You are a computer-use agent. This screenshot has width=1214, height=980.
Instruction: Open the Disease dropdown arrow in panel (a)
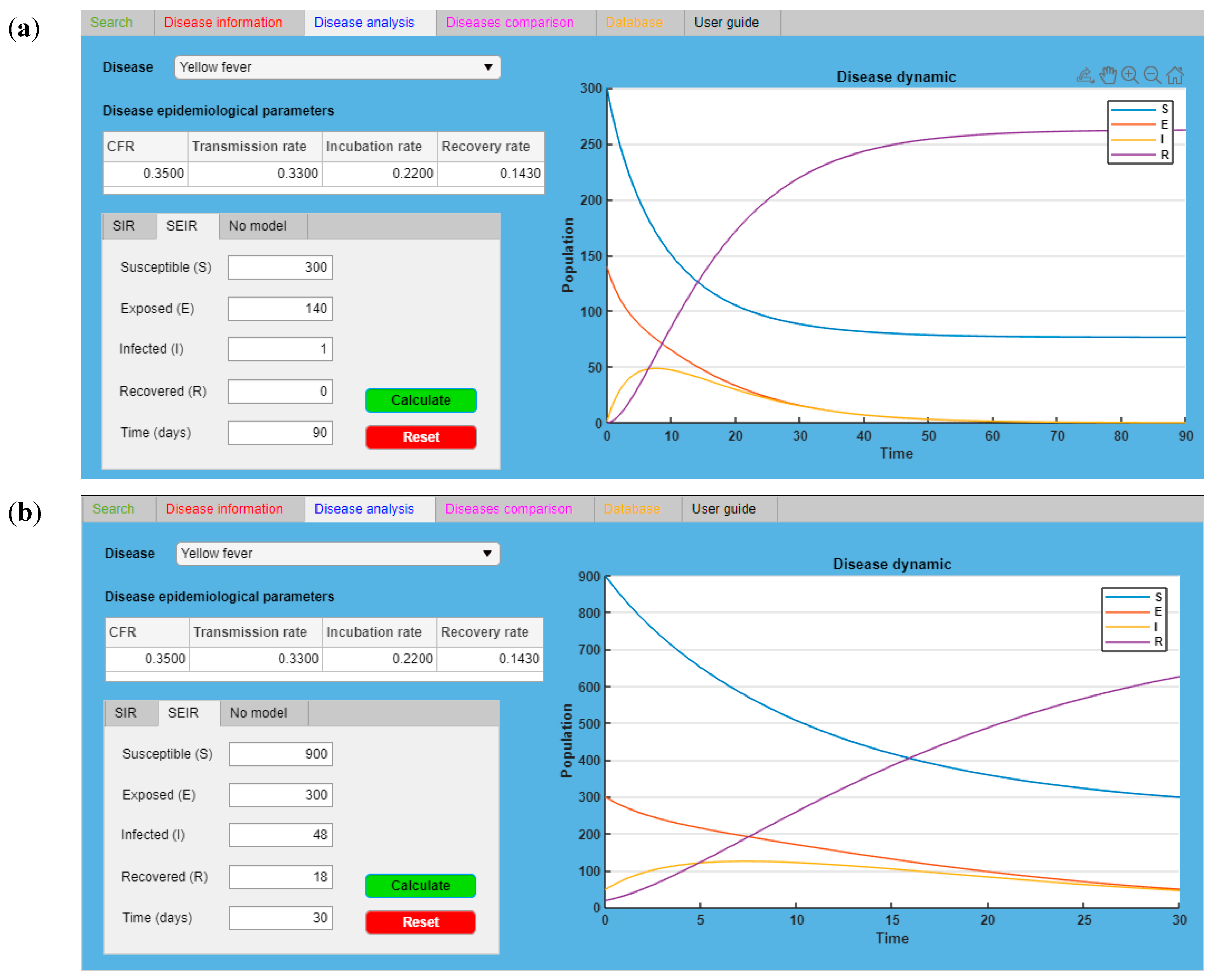click(x=488, y=67)
